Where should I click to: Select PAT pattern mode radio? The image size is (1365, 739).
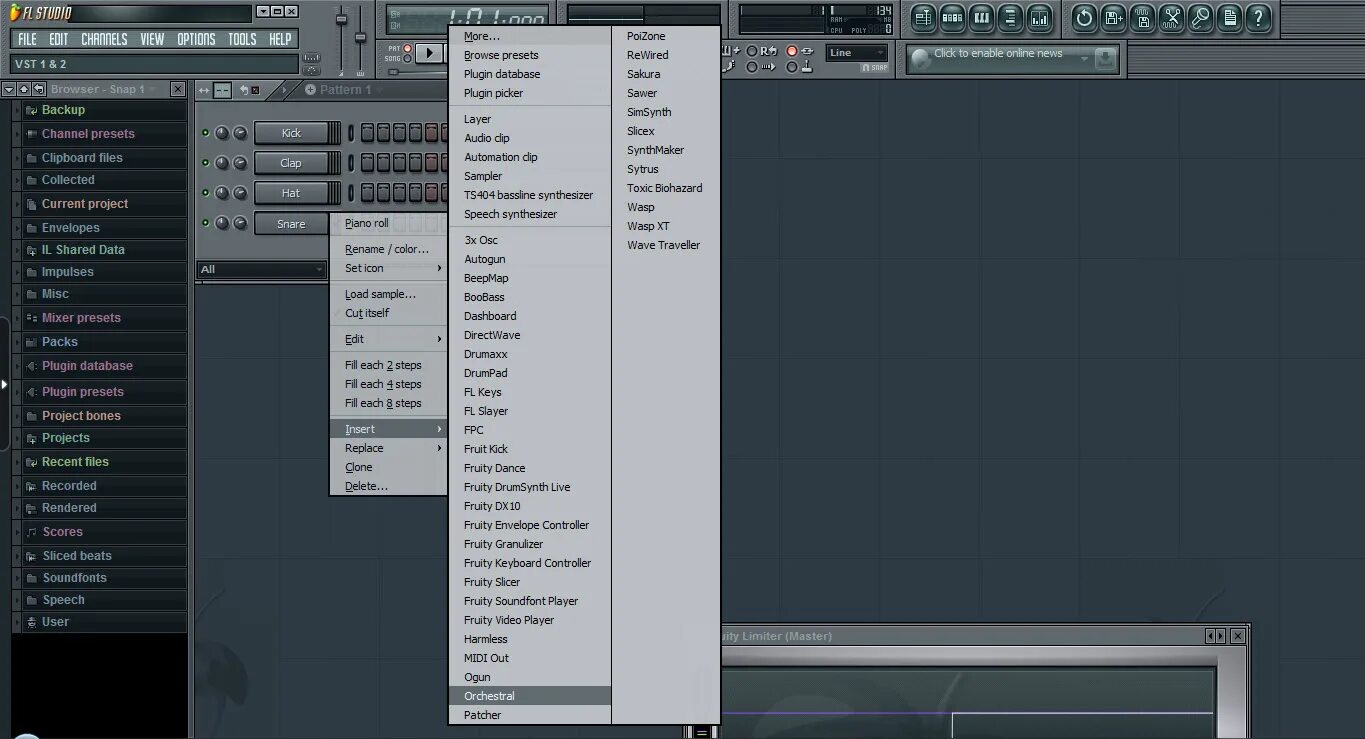pos(407,48)
